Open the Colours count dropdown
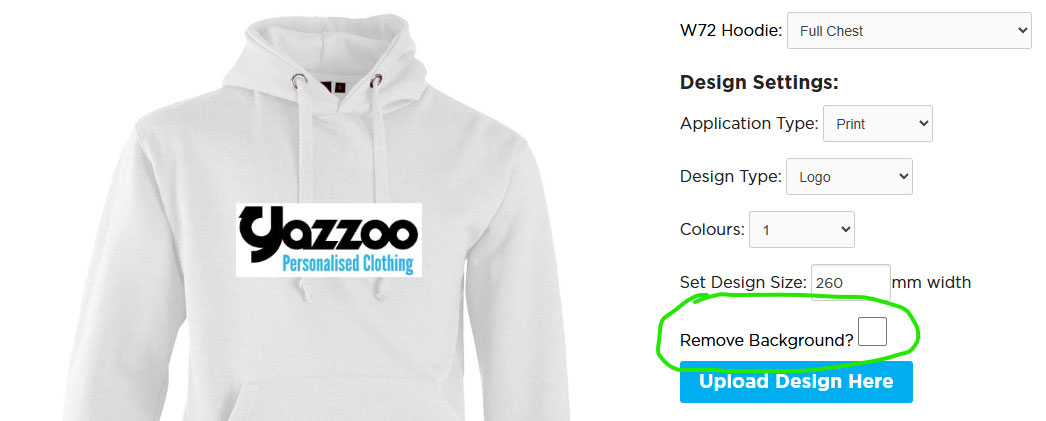 point(802,230)
